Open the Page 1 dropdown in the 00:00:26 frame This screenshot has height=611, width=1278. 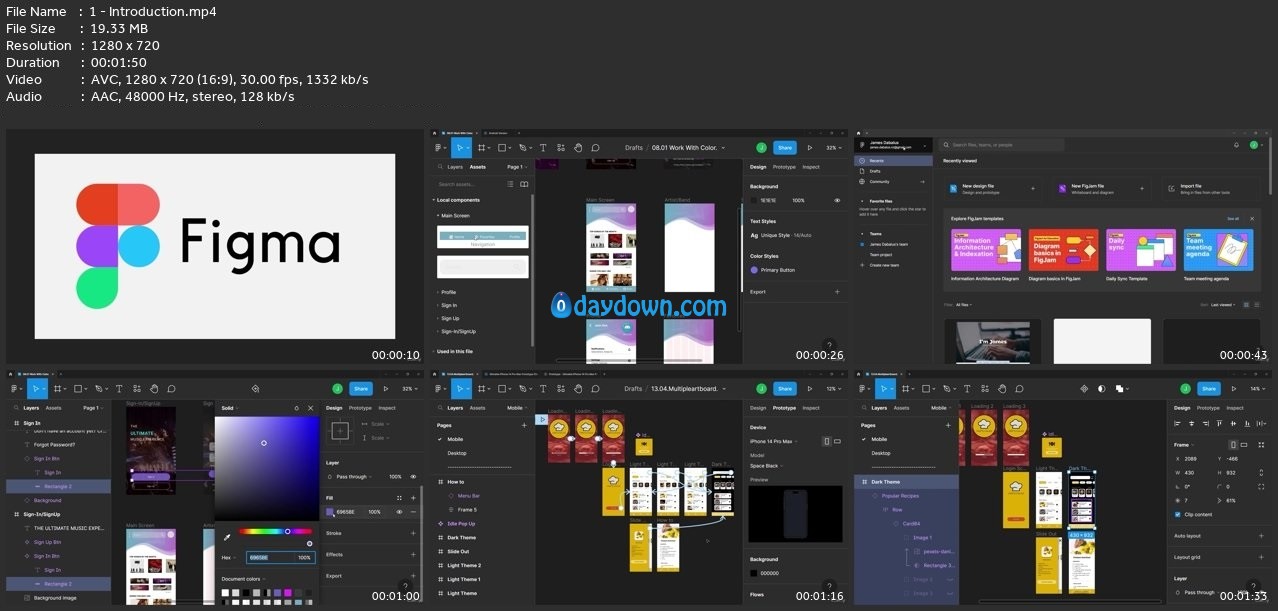tap(515, 167)
